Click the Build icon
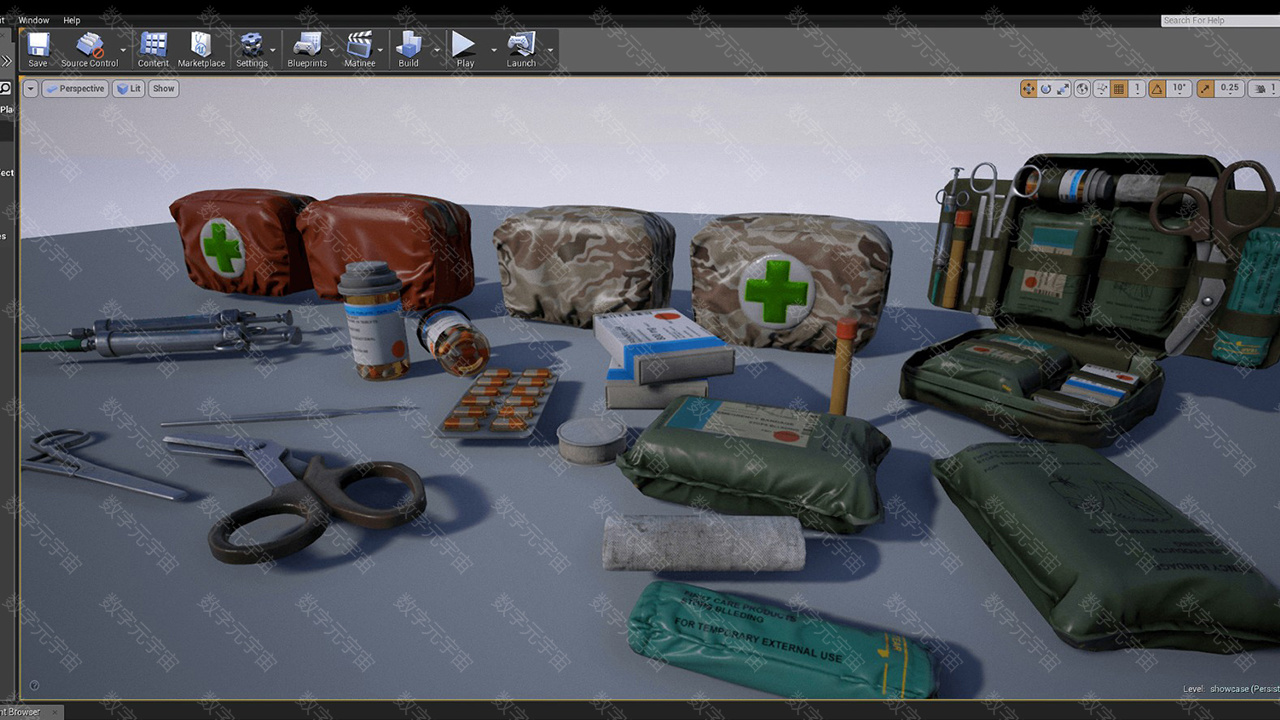Viewport: 1280px width, 720px height. coord(408,49)
